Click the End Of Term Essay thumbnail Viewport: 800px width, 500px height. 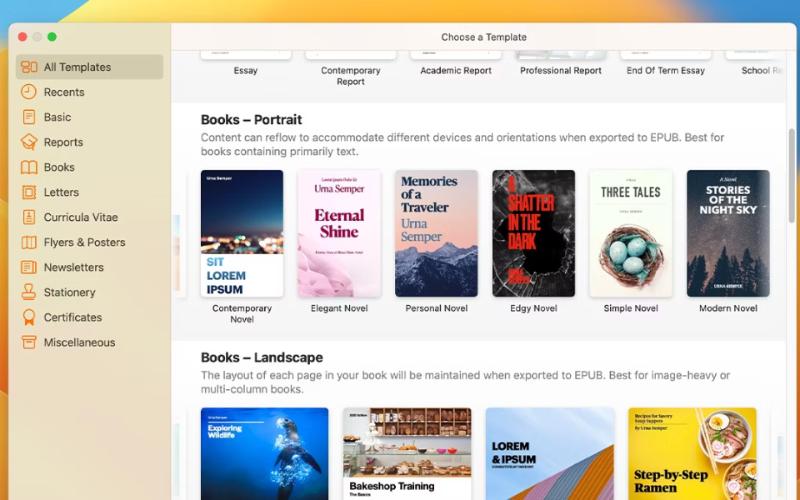[666, 55]
